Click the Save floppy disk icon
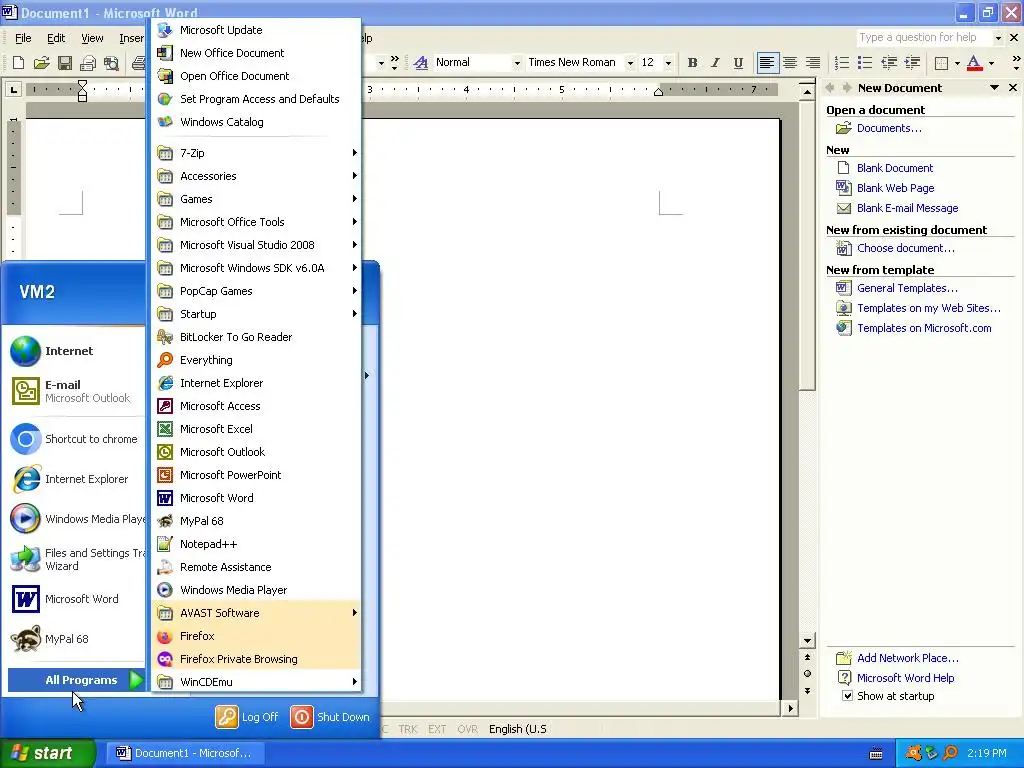Screen dimensions: 1024x768 tap(65, 63)
